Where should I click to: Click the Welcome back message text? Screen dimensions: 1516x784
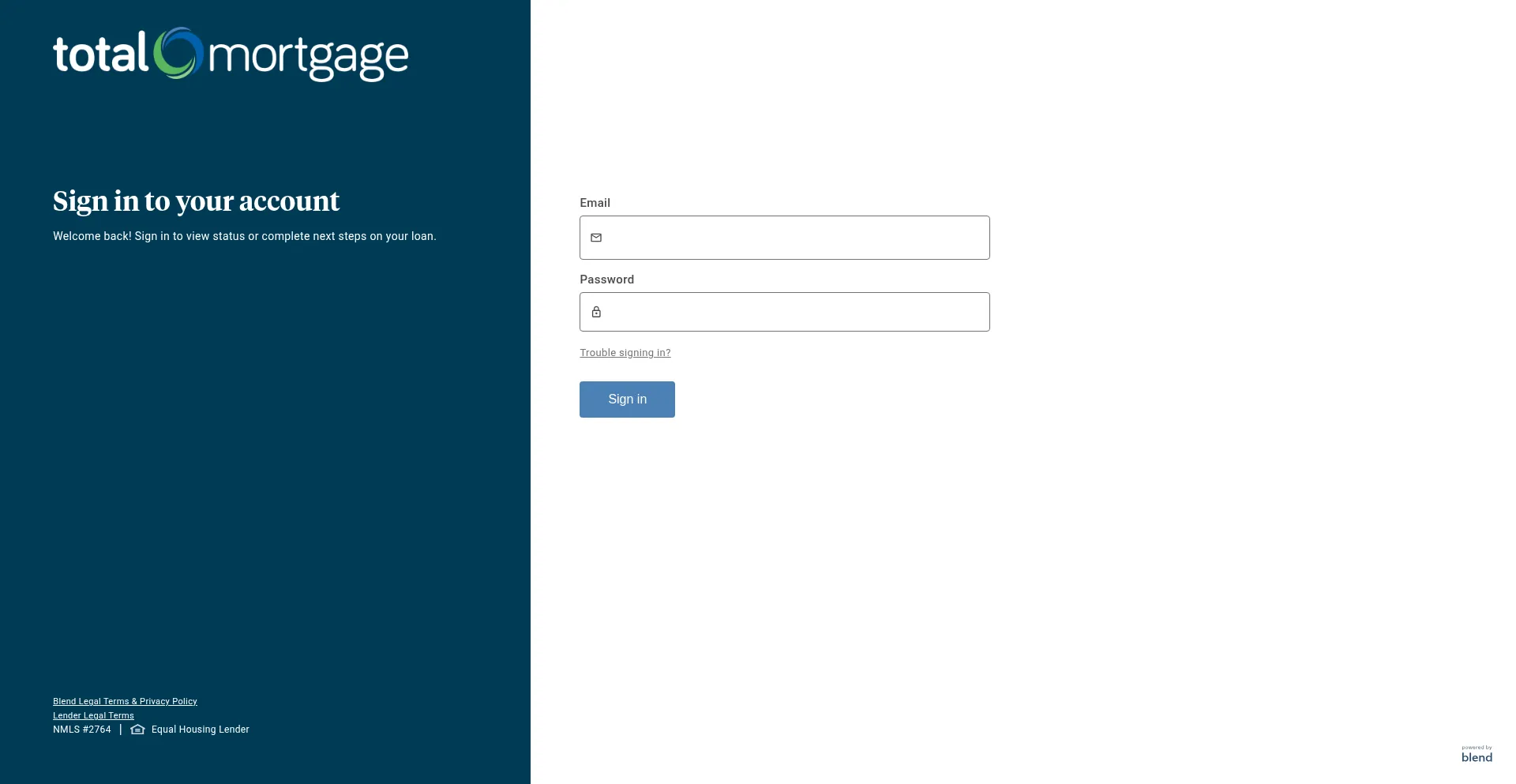point(245,236)
